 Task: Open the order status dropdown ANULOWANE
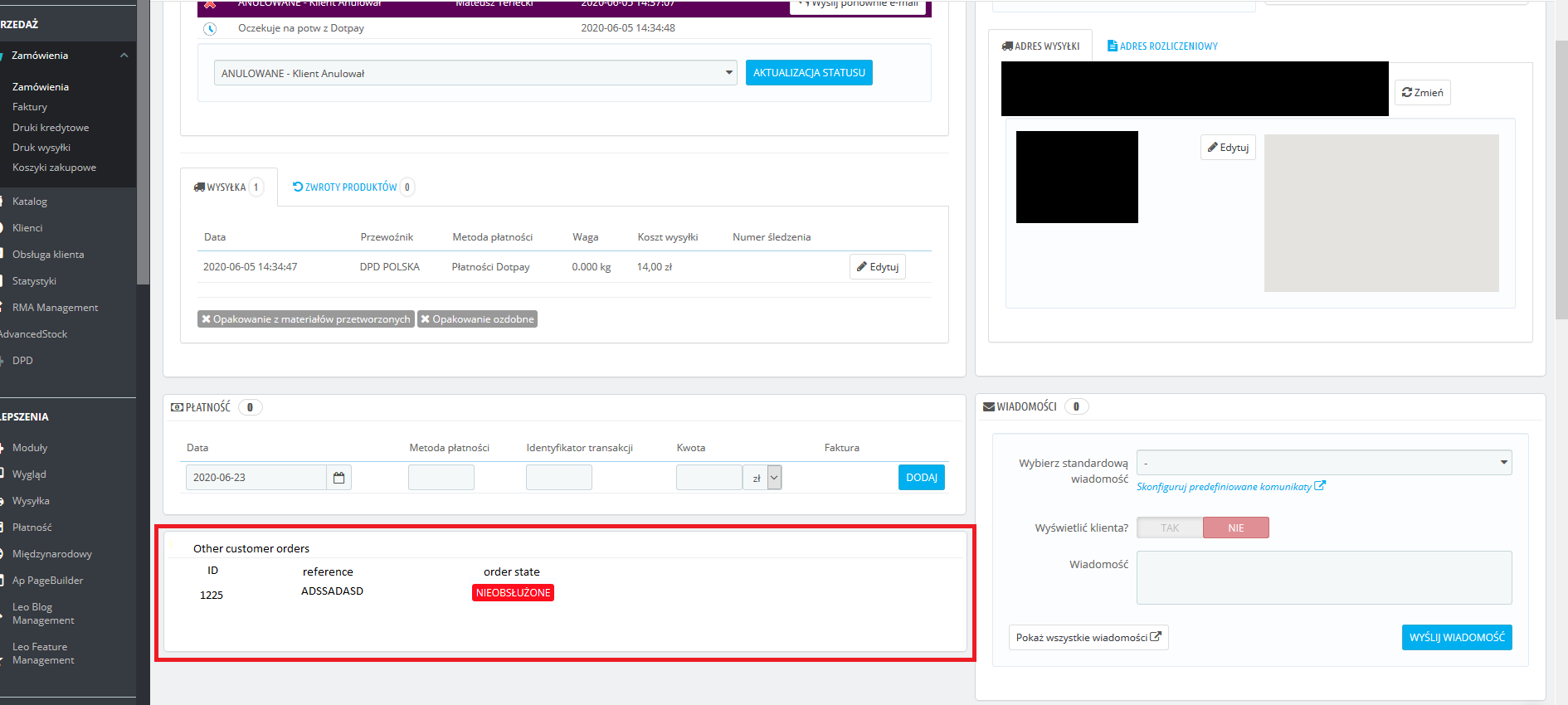(x=475, y=73)
